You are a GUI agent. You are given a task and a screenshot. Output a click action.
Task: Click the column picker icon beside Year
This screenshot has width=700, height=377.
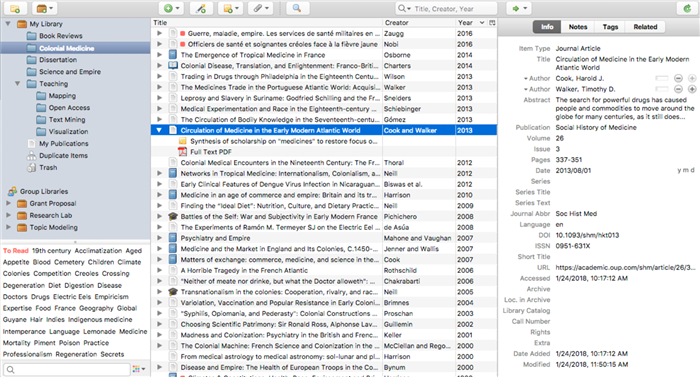492,23
